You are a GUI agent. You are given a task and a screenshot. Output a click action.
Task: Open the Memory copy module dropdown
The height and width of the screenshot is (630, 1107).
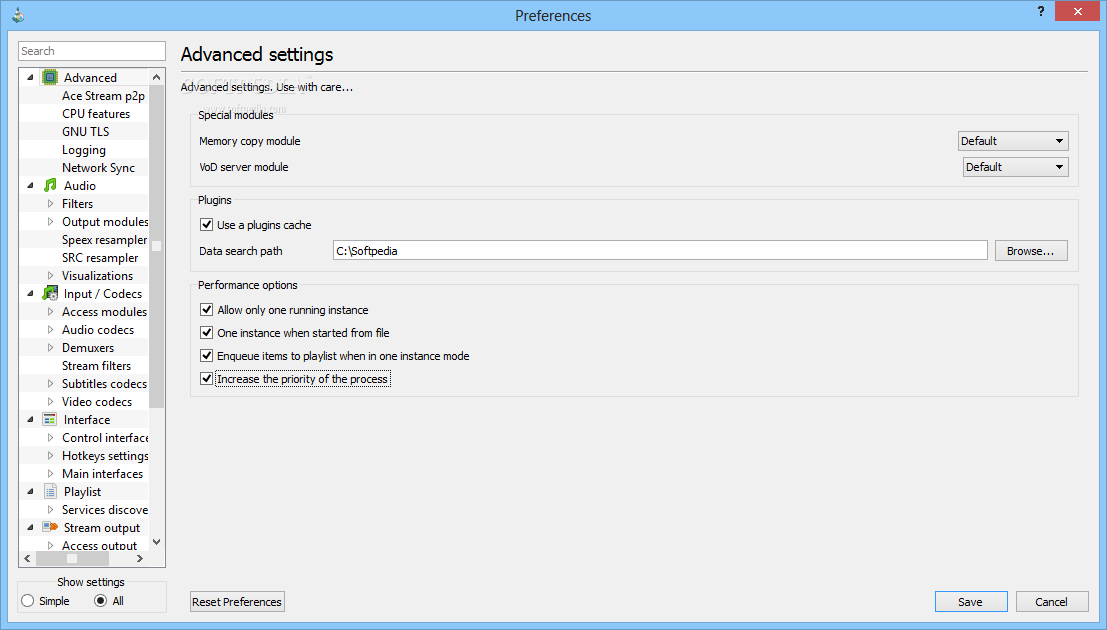coord(1013,141)
